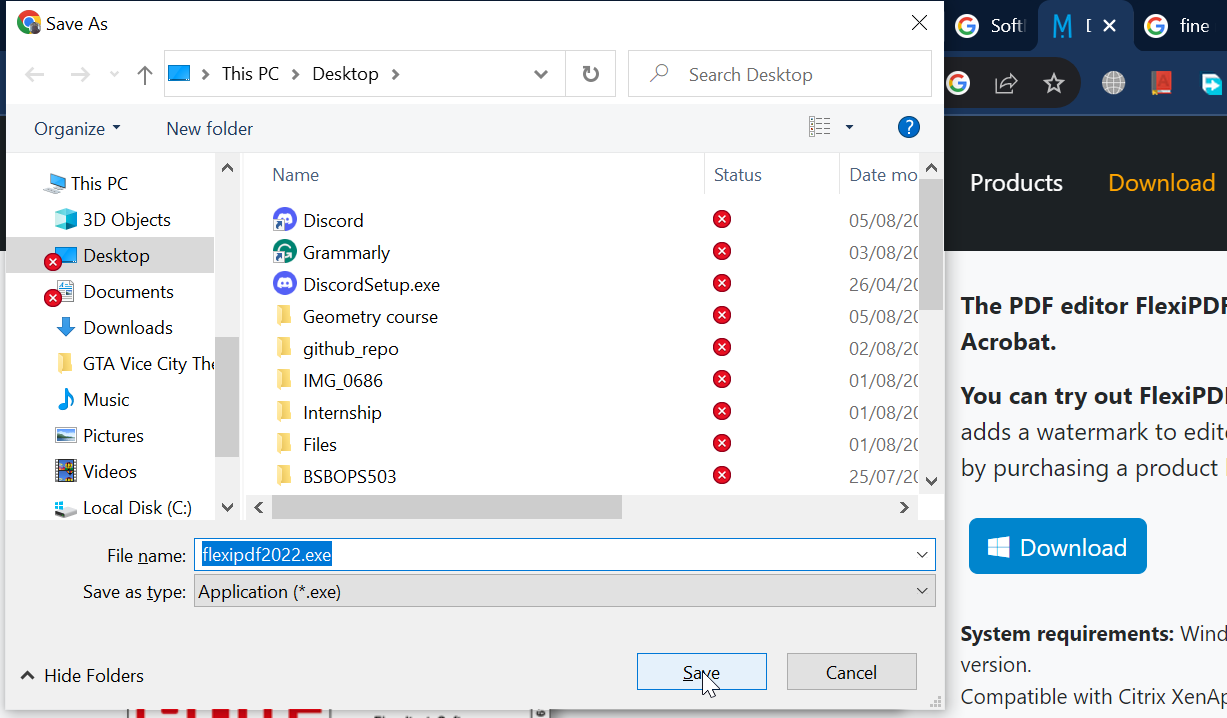Image resolution: width=1227 pixels, height=718 pixels.
Task: Expand the file name dropdown arrow
Action: [921, 554]
